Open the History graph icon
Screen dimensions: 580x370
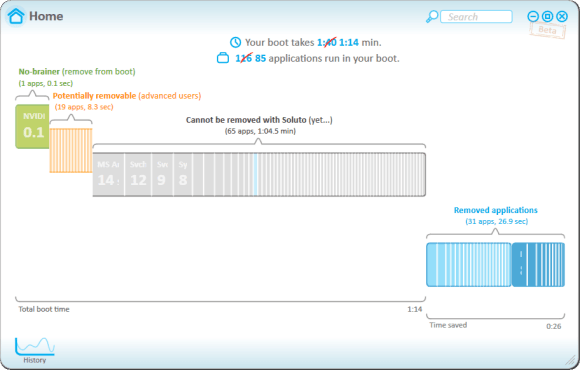pyautogui.click(x=35, y=346)
